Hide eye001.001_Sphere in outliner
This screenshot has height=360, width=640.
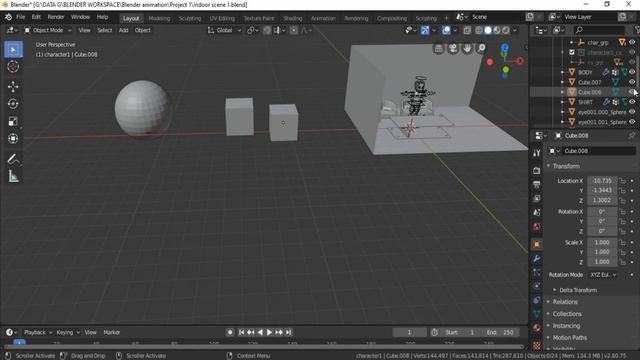[x=632, y=122]
